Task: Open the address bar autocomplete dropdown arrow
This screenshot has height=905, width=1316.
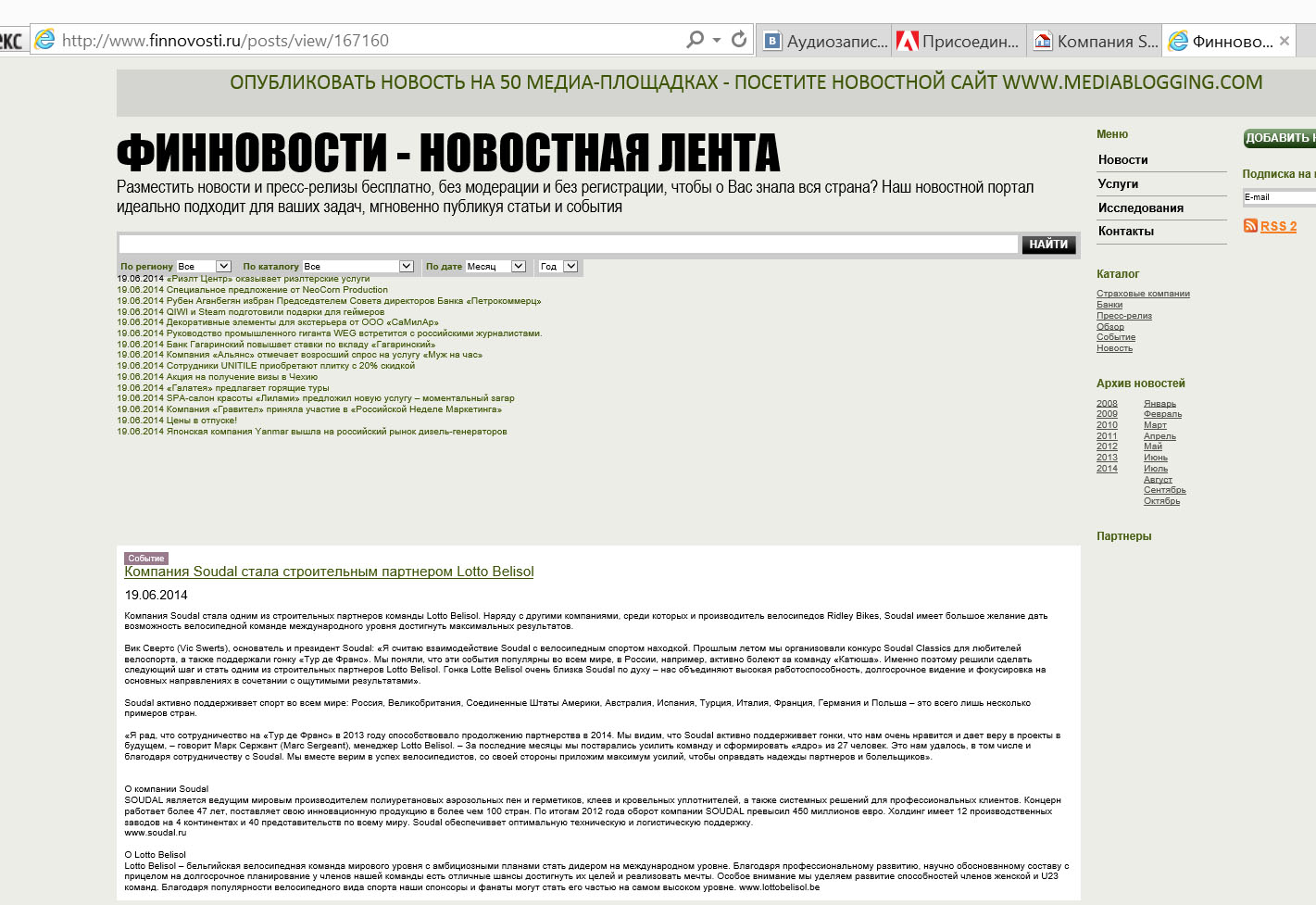Action: (x=717, y=40)
